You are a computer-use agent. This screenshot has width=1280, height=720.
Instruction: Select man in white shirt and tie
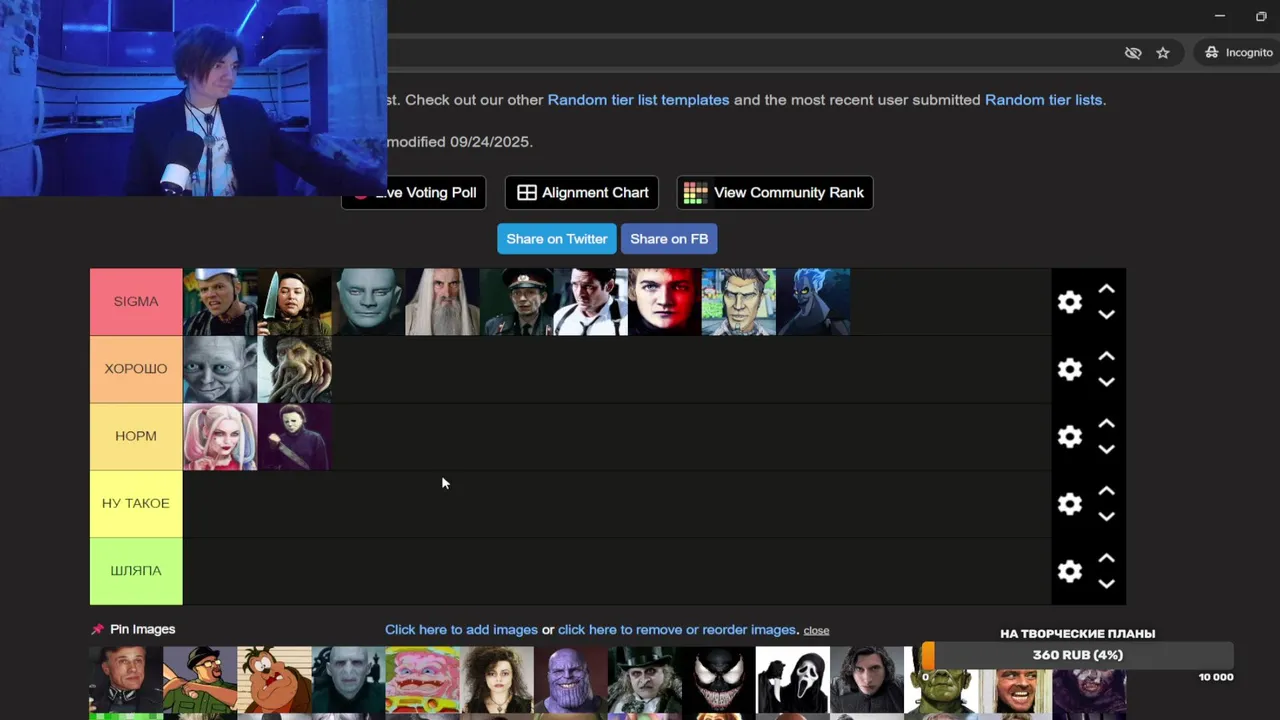(590, 302)
